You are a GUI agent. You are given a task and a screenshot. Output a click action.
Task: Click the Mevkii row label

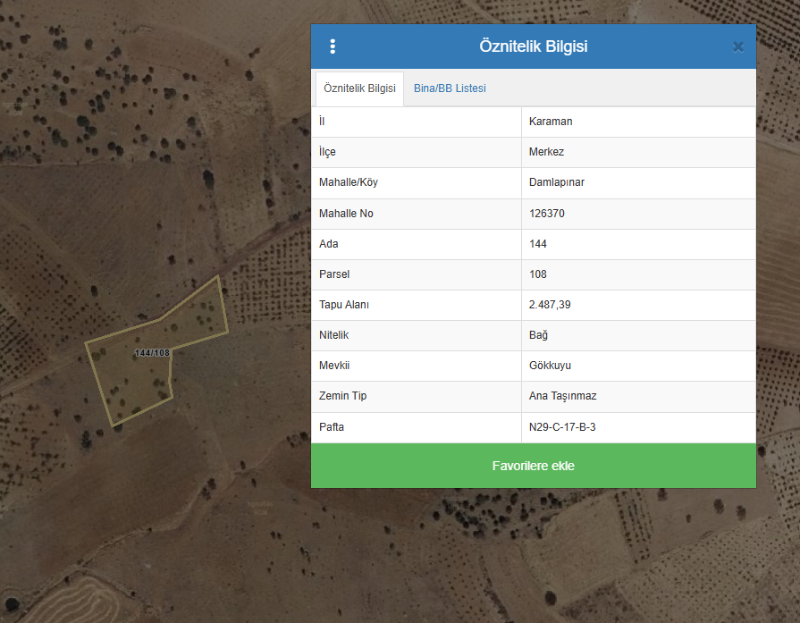[334, 365]
